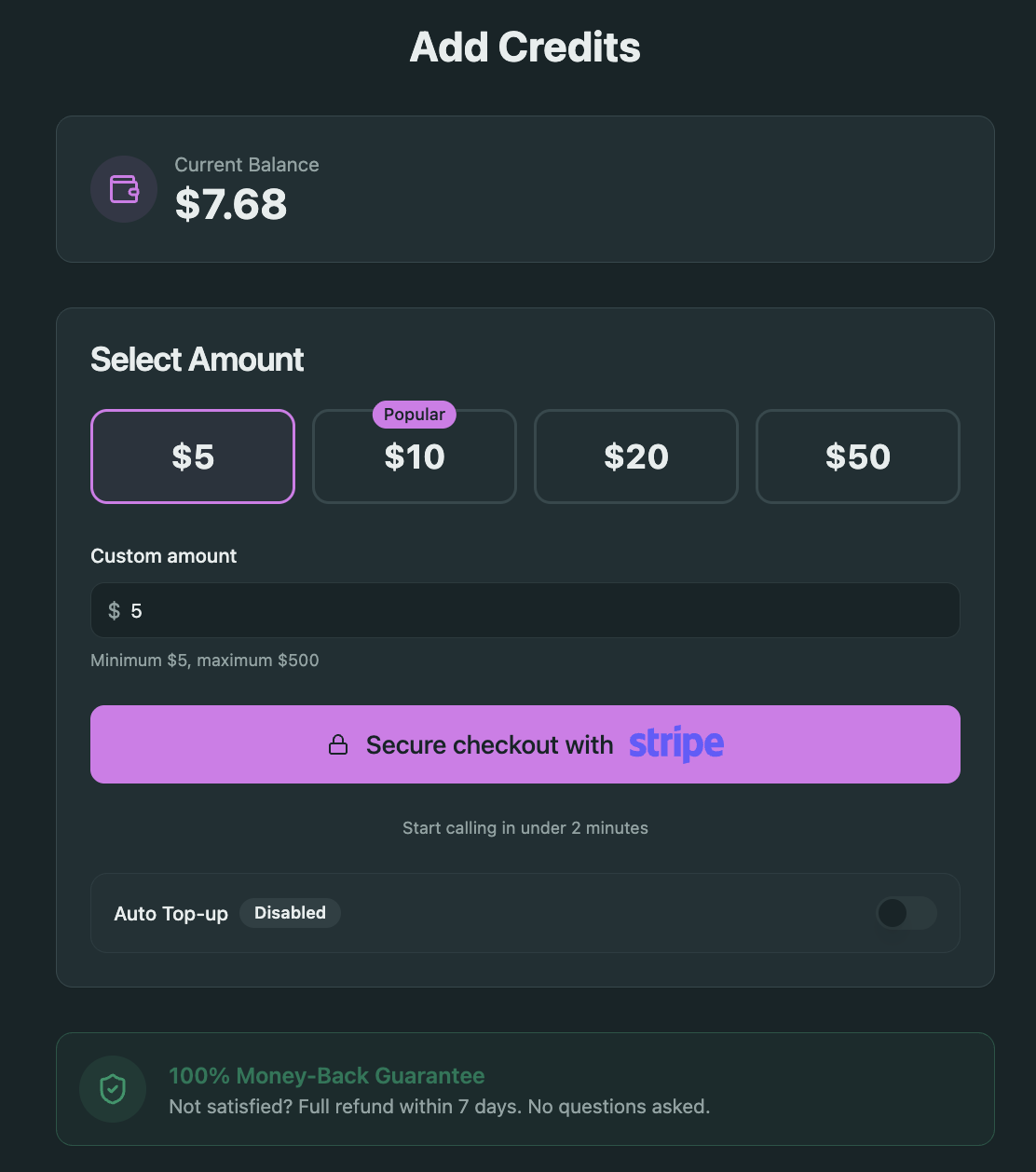Image resolution: width=1036 pixels, height=1172 pixels.
Task: Choose the $20 credit option
Action: [635, 457]
